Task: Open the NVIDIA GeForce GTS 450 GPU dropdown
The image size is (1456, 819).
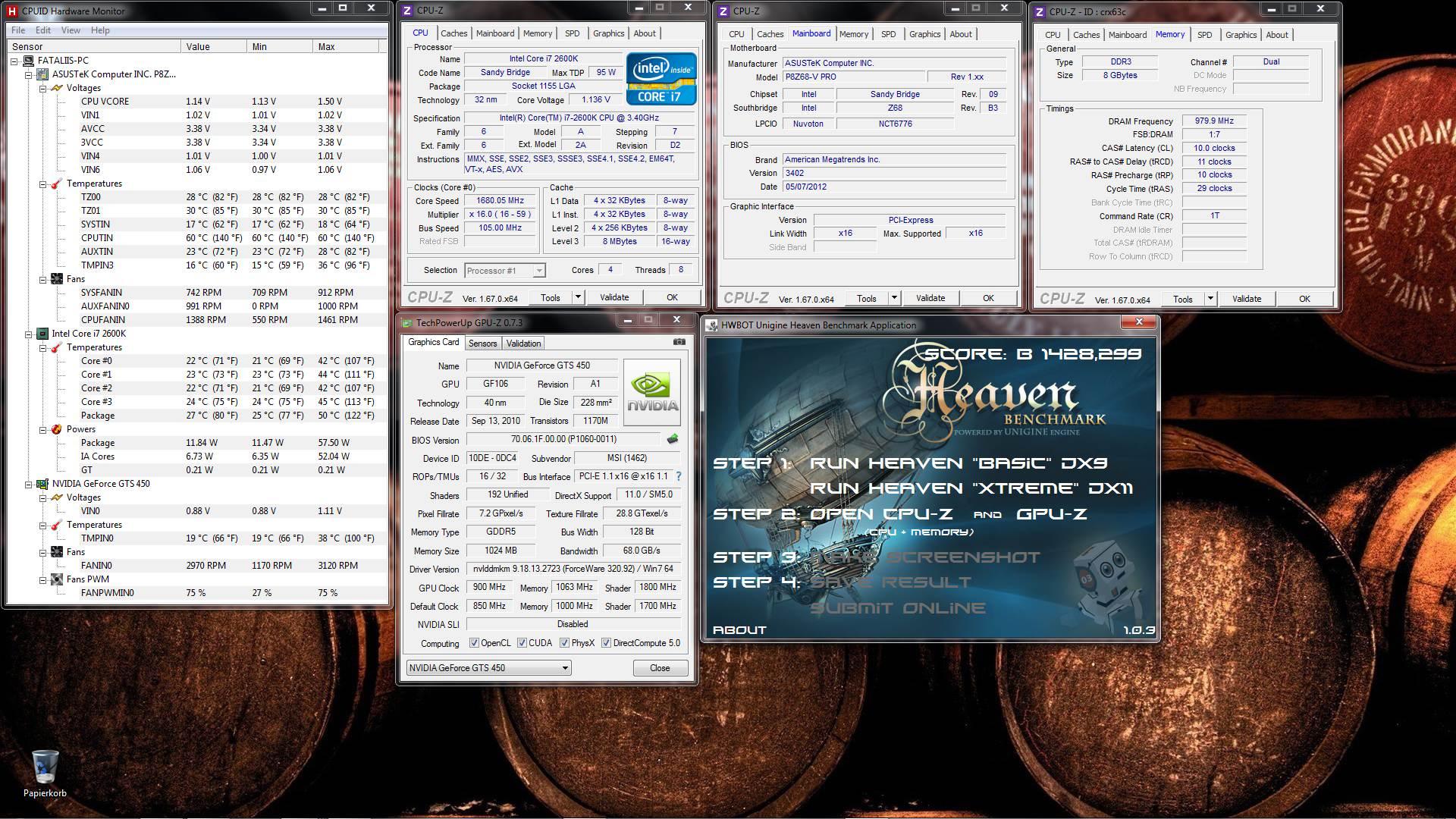Action: coord(489,668)
